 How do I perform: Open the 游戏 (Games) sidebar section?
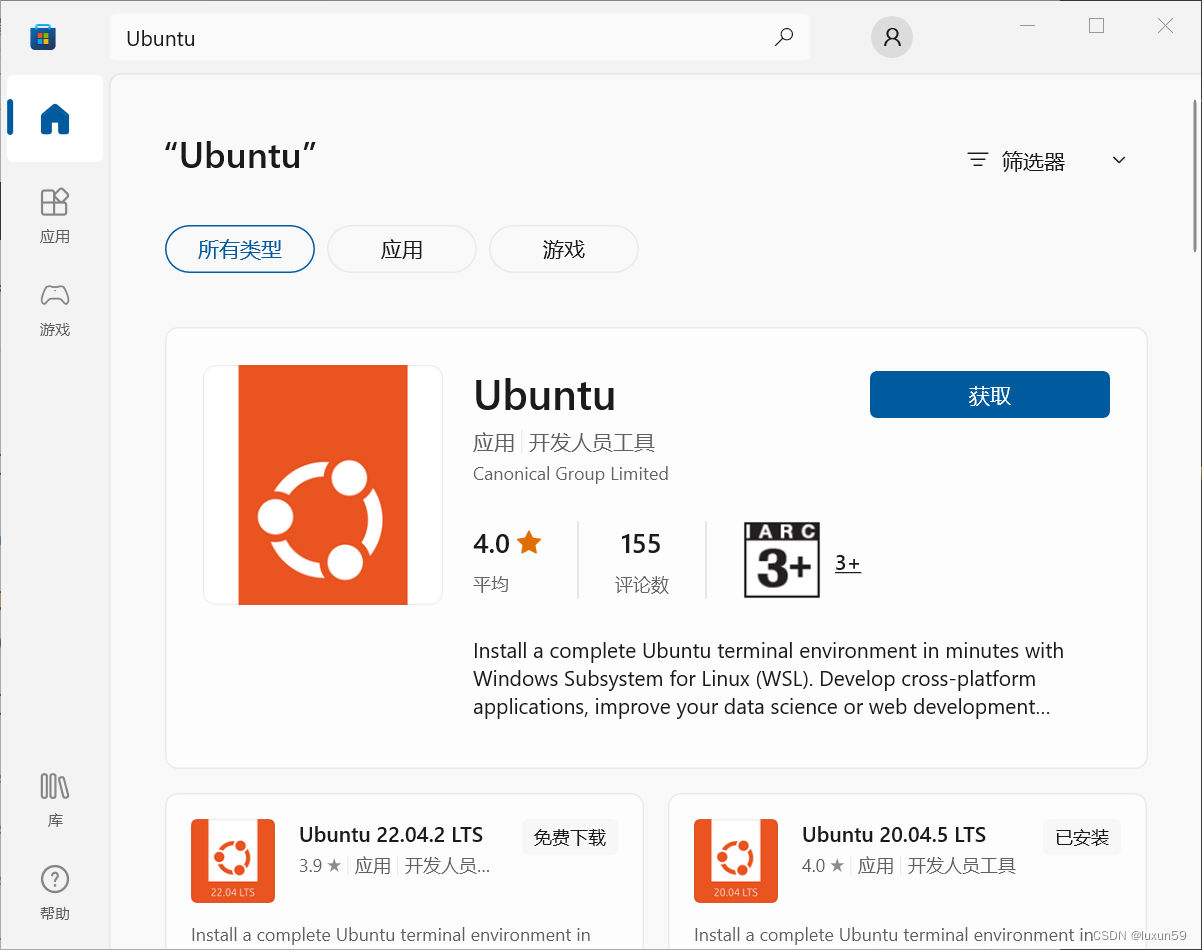[x=55, y=309]
